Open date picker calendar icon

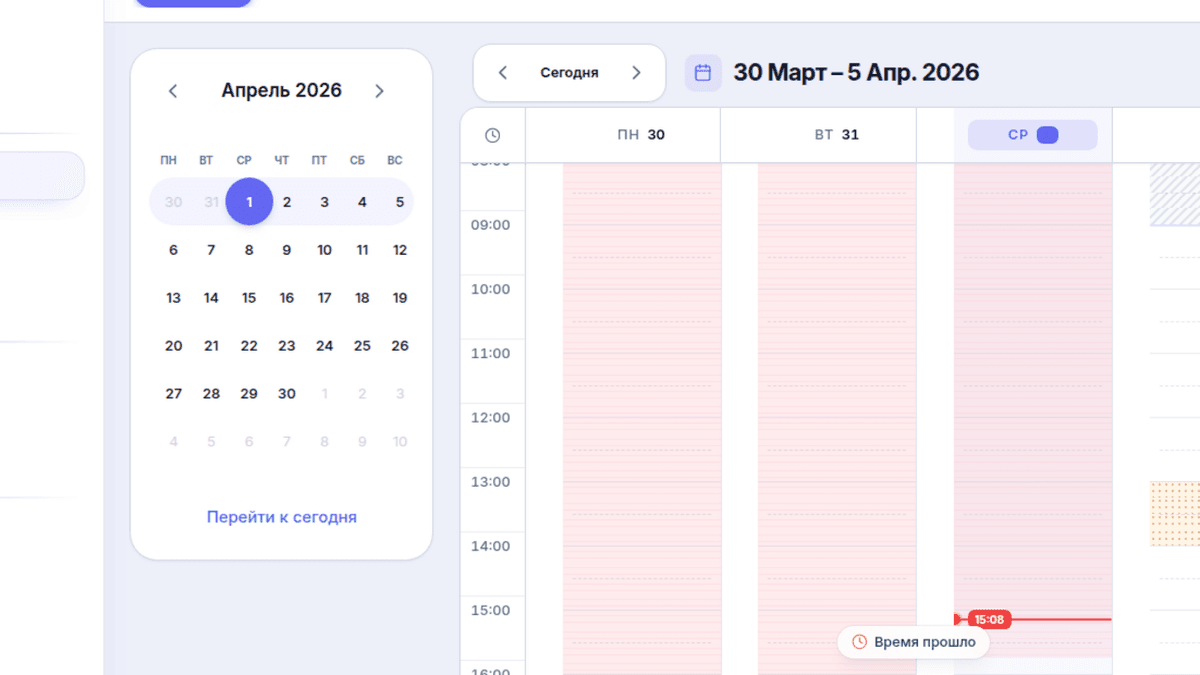coord(703,73)
